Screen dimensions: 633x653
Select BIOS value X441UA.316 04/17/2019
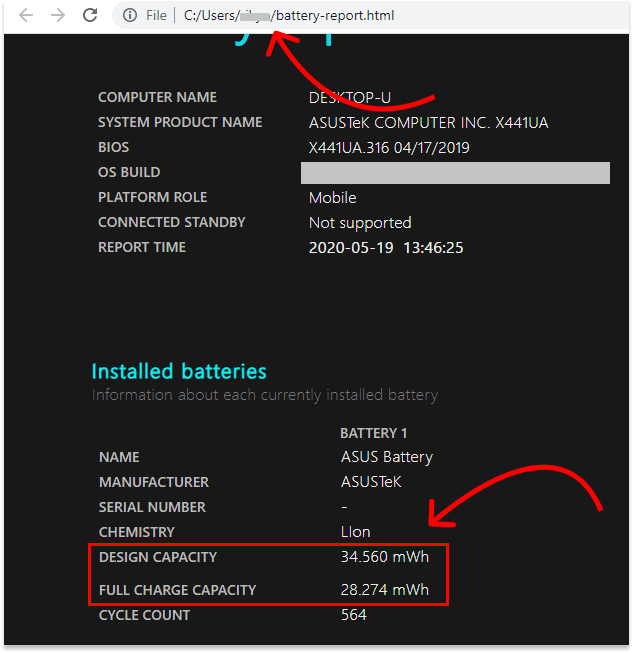pos(389,148)
